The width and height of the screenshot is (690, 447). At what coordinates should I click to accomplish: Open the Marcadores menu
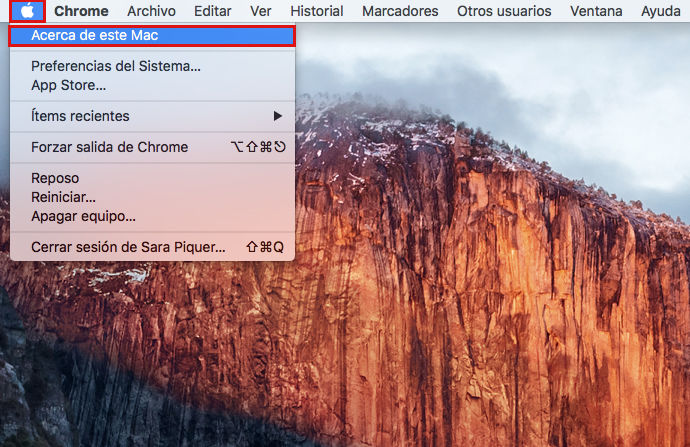point(400,11)
